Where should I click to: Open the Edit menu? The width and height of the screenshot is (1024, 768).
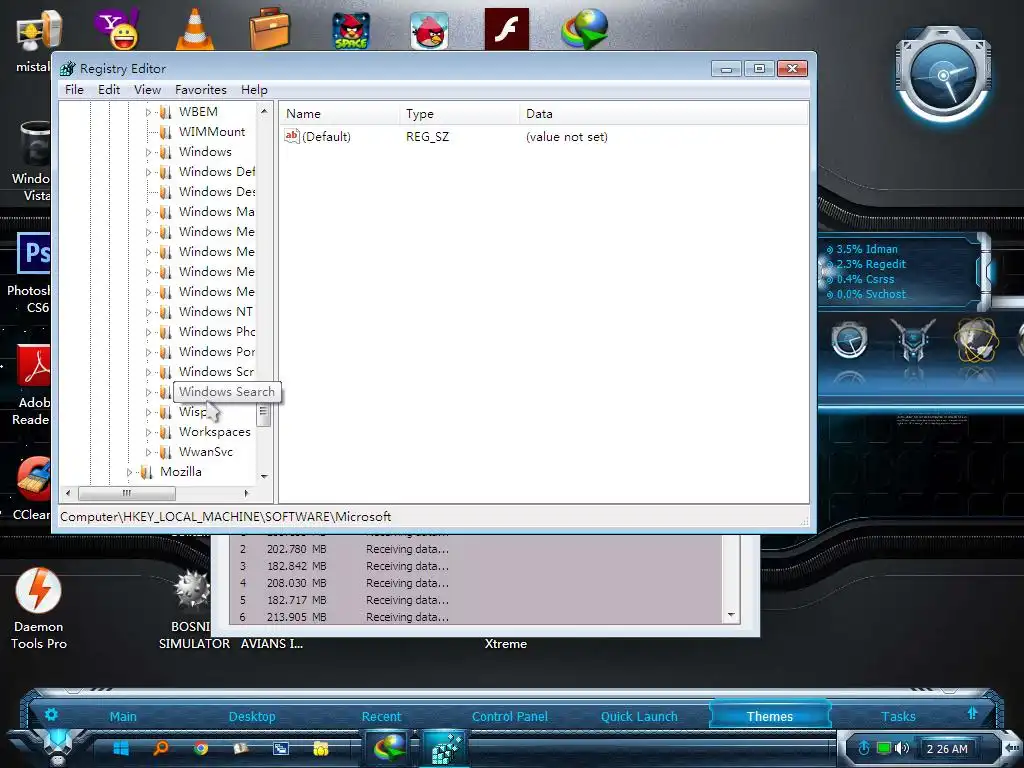pos(108,89)
